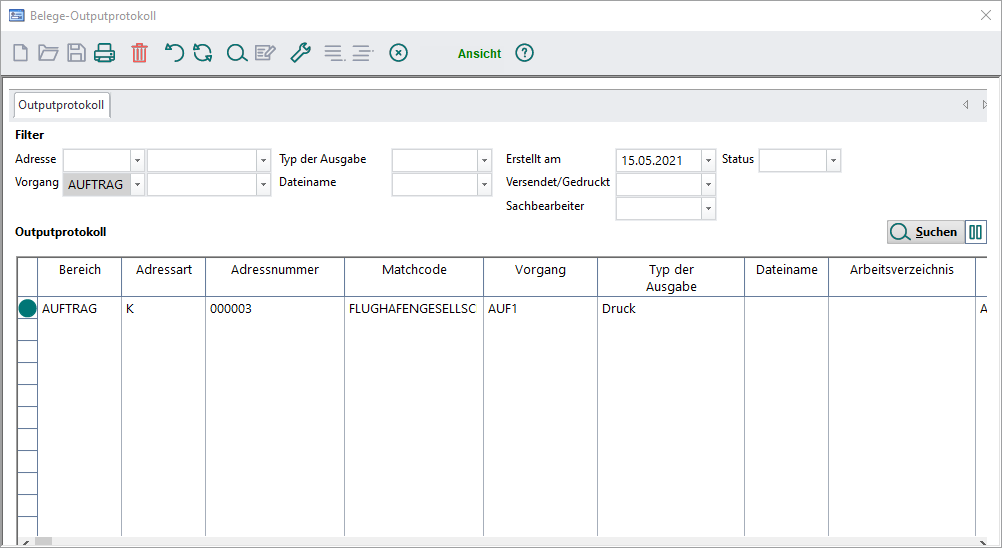The height and width of the screenshot is (548, 1002).
Task: Switch to the Outputprotokoll tab
Action: coord(61,105)
